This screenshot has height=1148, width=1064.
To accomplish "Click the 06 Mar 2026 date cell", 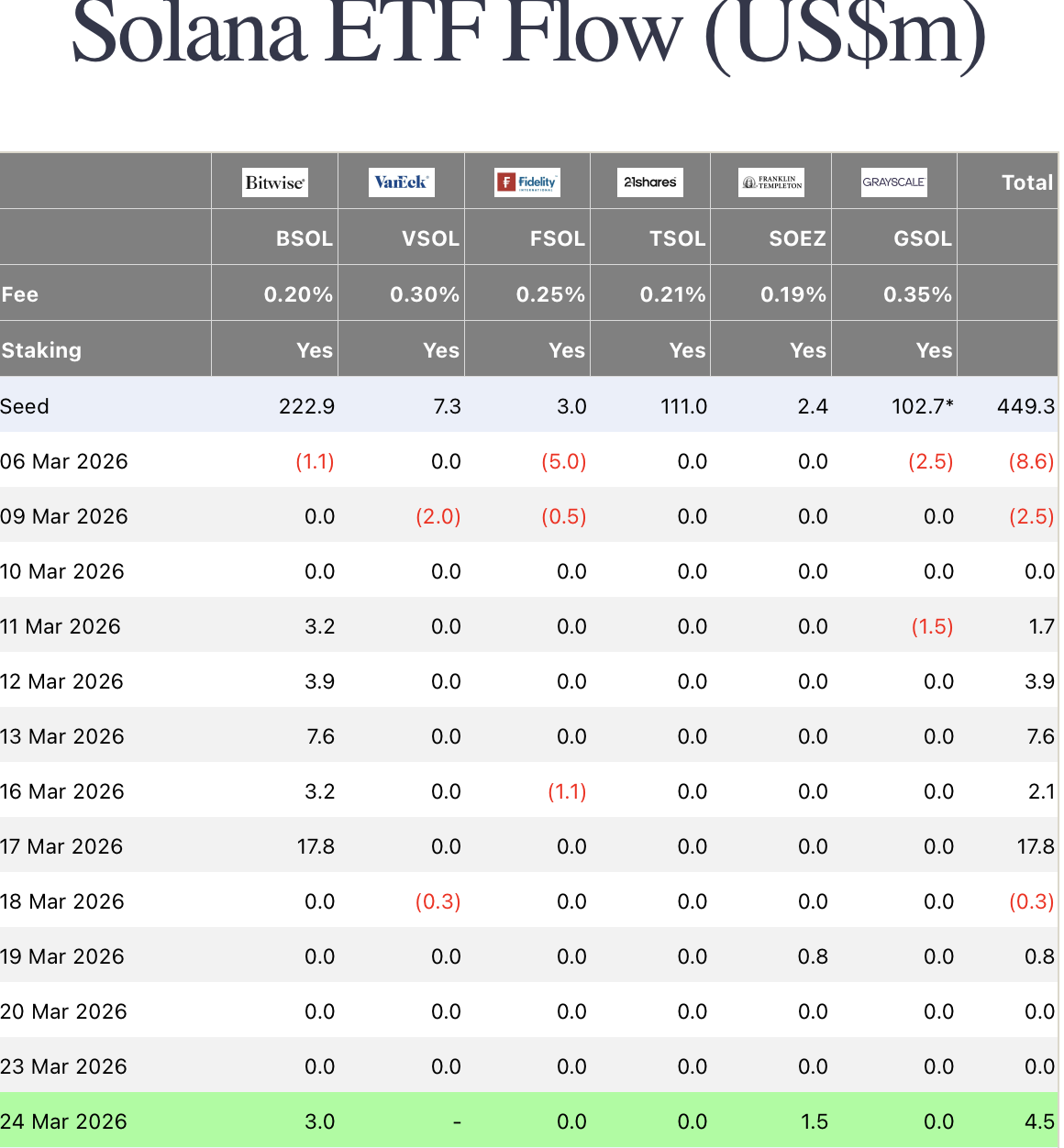I will [x=64, y=461].
